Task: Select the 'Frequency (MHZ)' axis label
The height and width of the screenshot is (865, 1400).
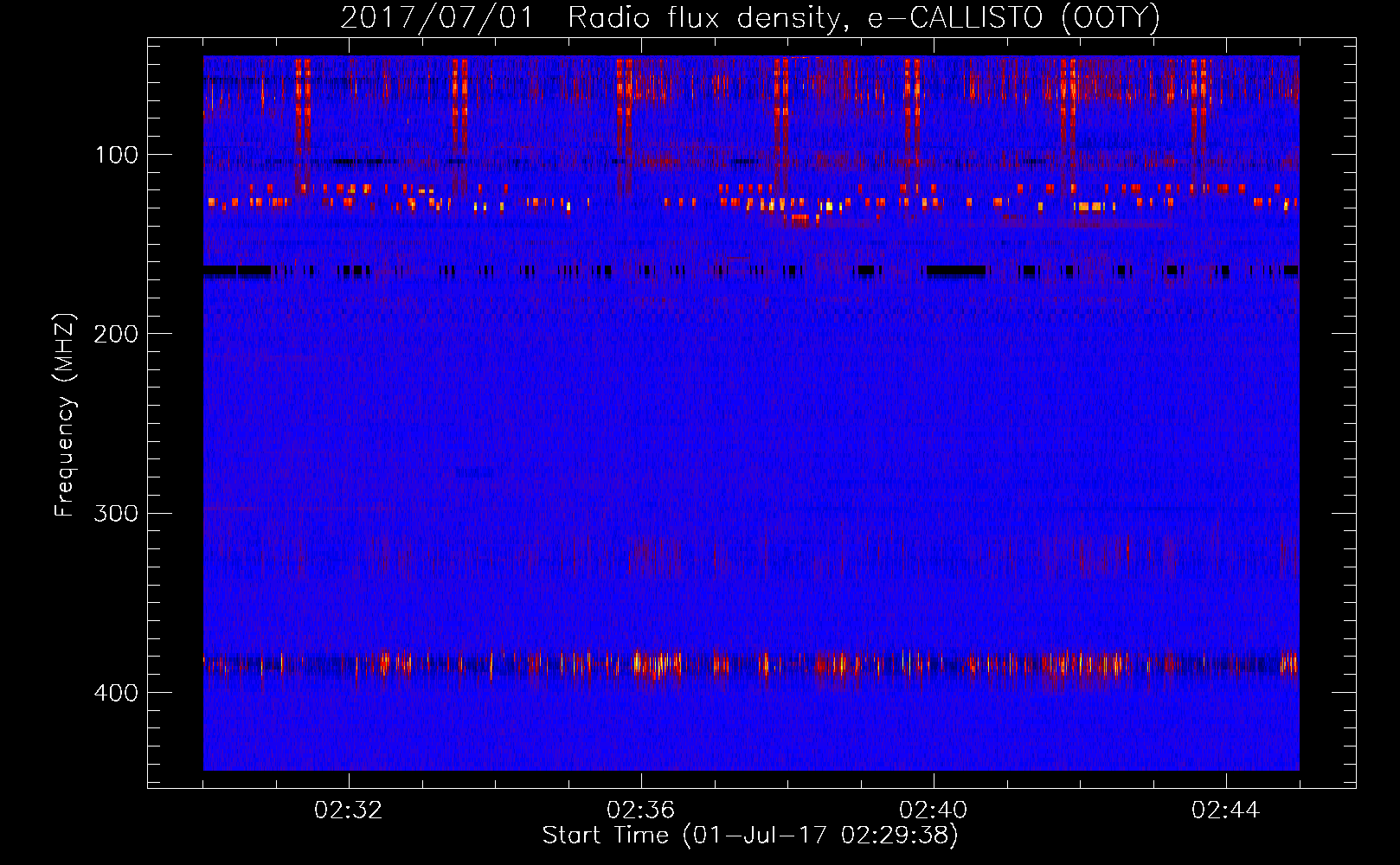Action: click(65, 415)
